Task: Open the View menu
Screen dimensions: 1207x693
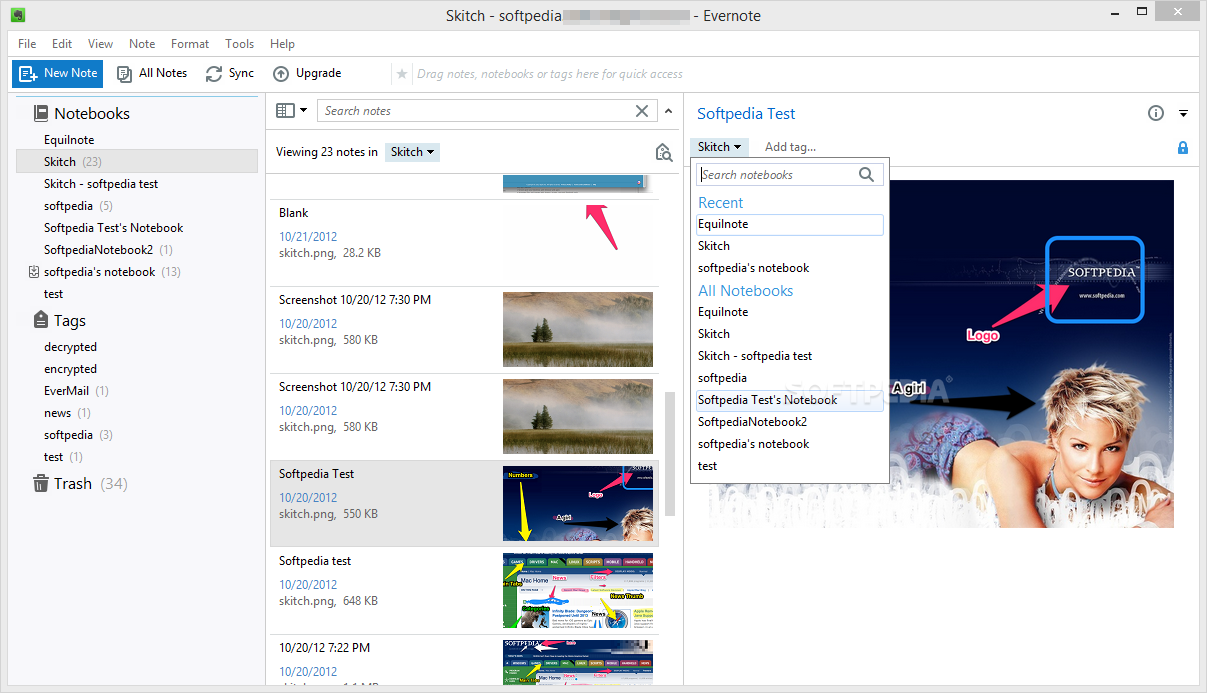Action: click(x=100, y=44)
